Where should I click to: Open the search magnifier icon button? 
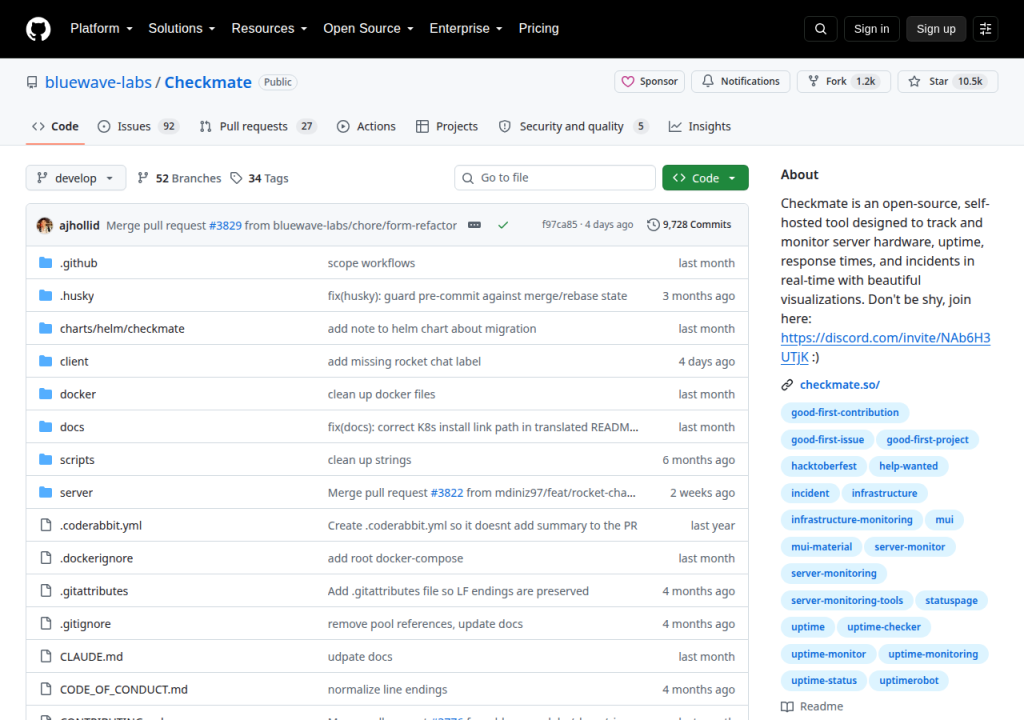(820, 29)
